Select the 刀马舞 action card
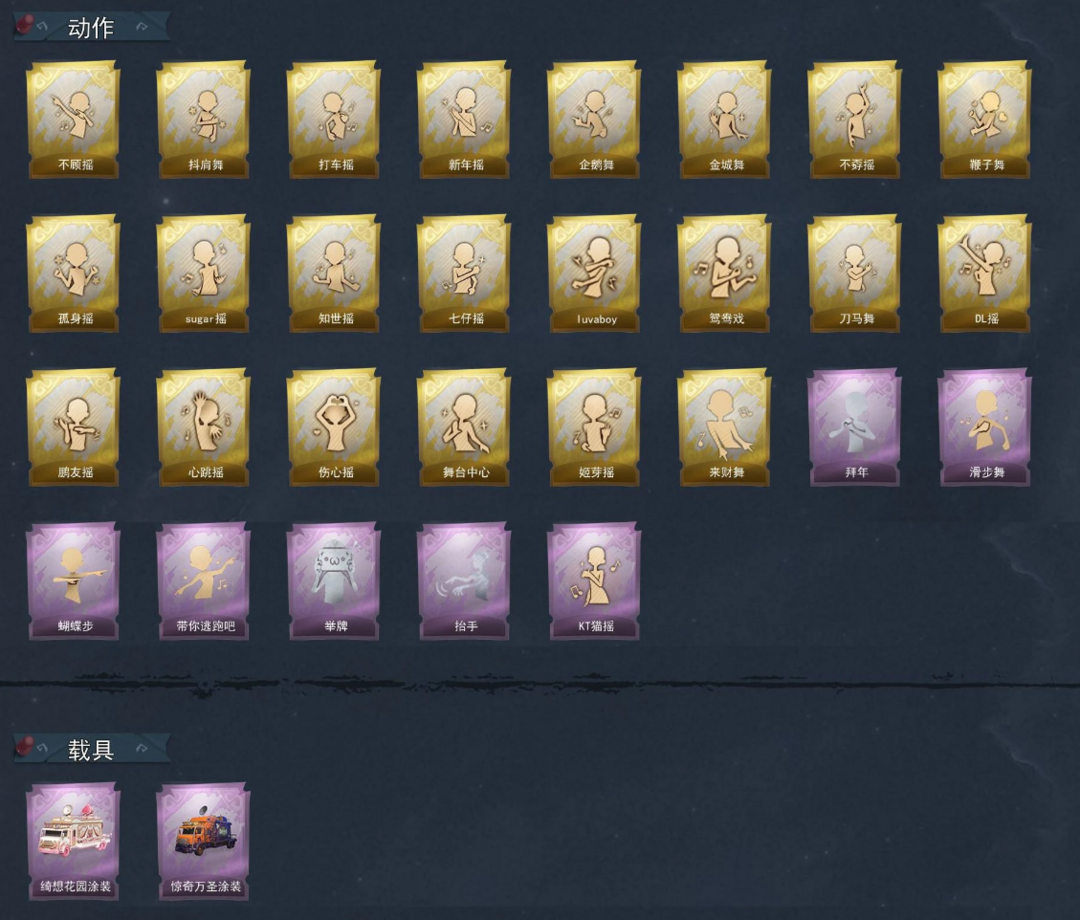This screenshot has height=920, width=1080. (x=855, y=273)
